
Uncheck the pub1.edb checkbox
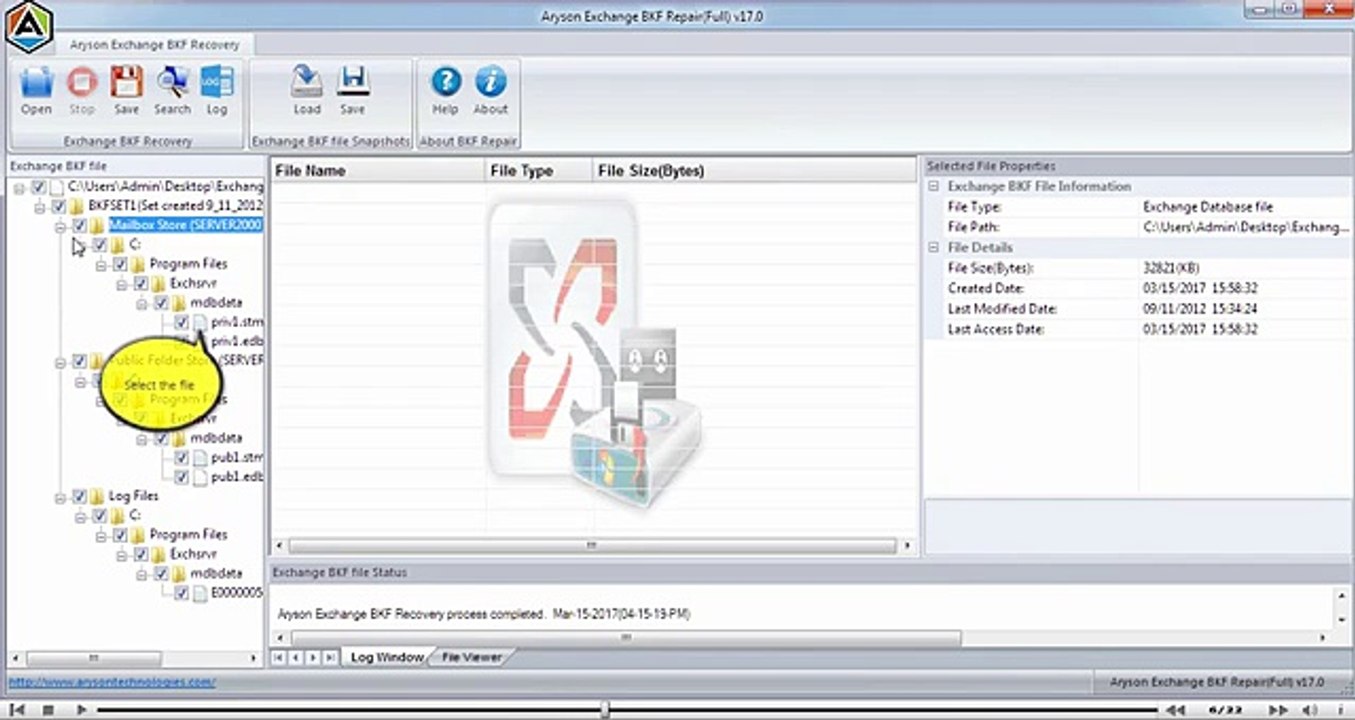tap(181, 477)
